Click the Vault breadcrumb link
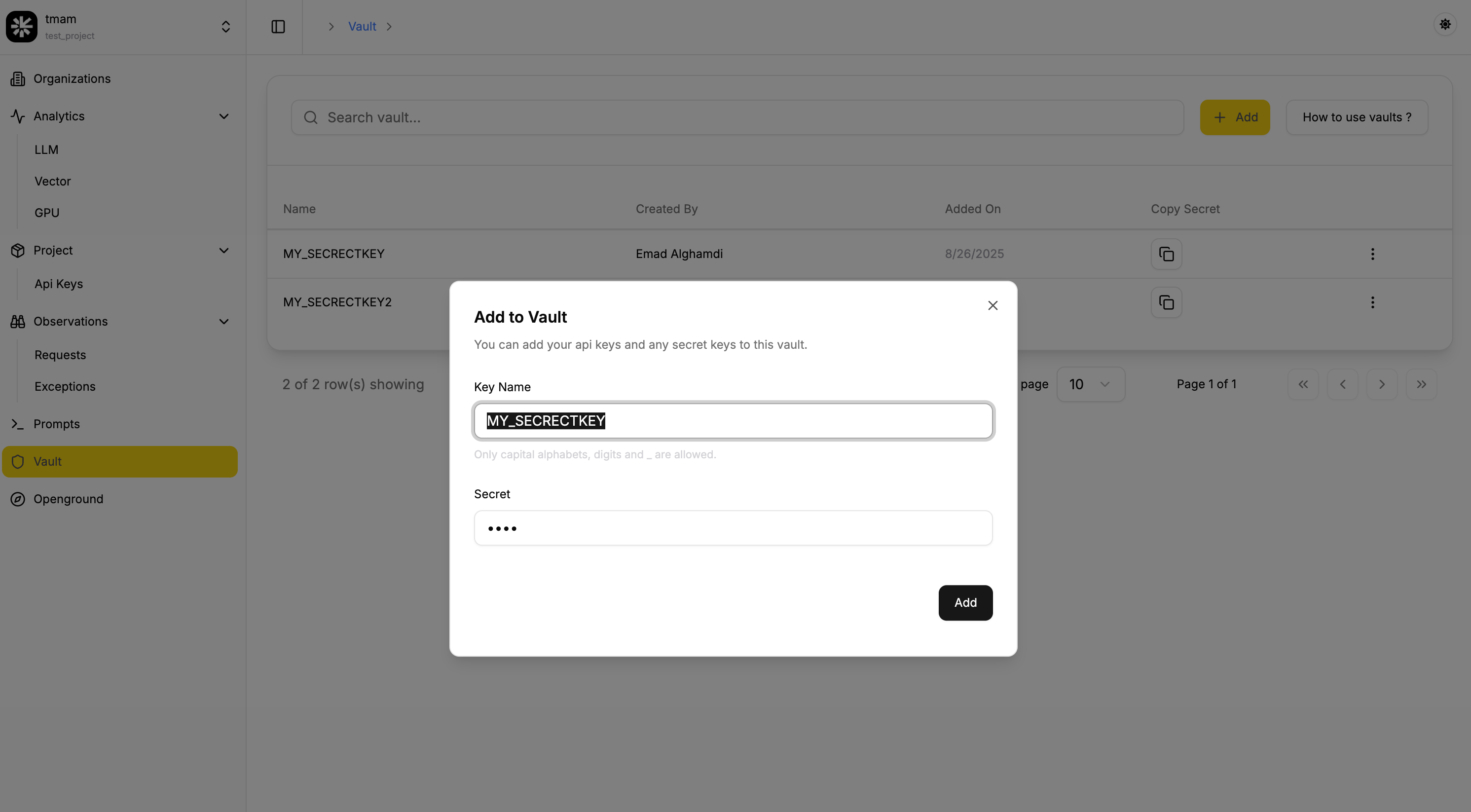 click(362, 26)
